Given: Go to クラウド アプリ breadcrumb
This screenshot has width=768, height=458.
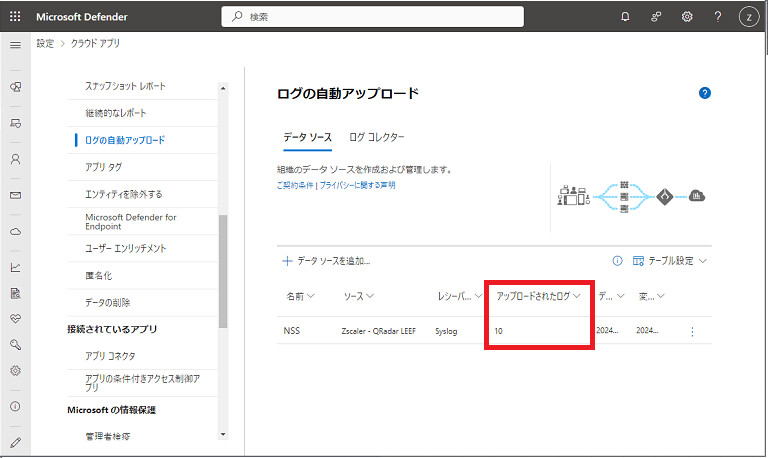Looking at the screenshot, I should tap(96, 43).
